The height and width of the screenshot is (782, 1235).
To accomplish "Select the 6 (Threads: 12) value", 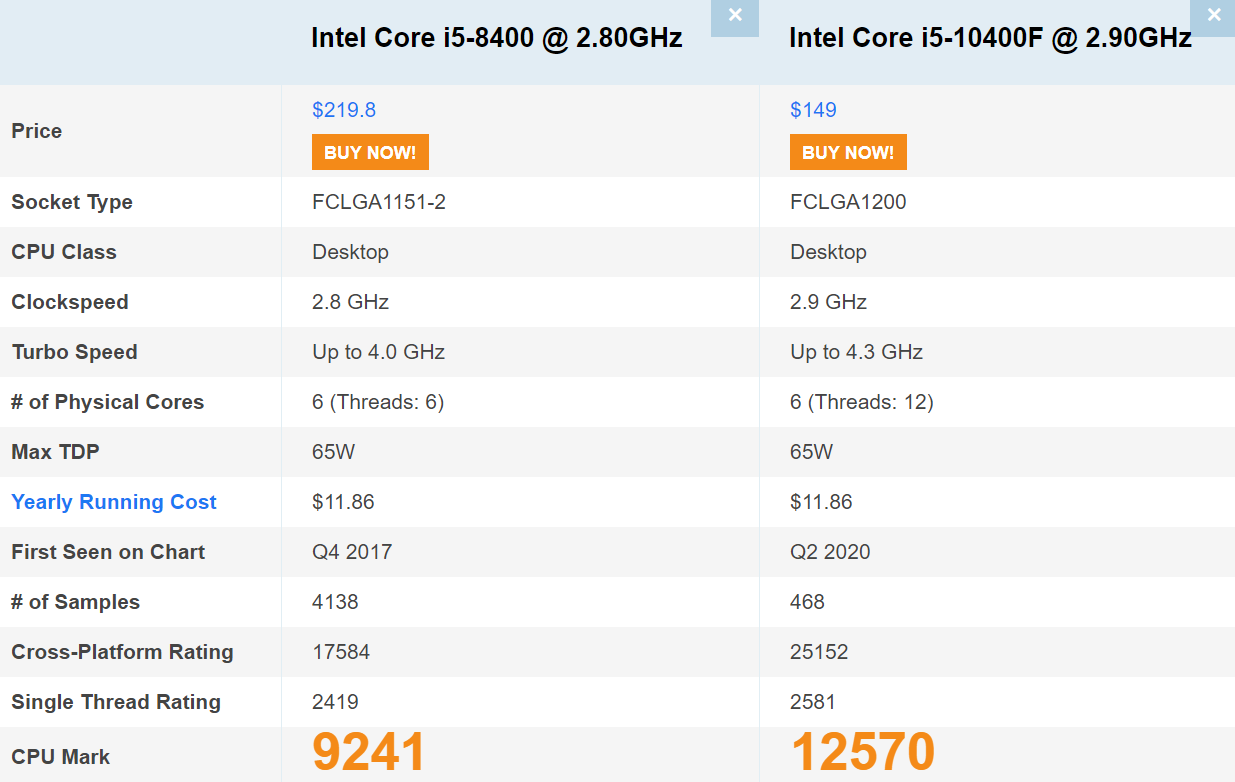I will point(862,402).
